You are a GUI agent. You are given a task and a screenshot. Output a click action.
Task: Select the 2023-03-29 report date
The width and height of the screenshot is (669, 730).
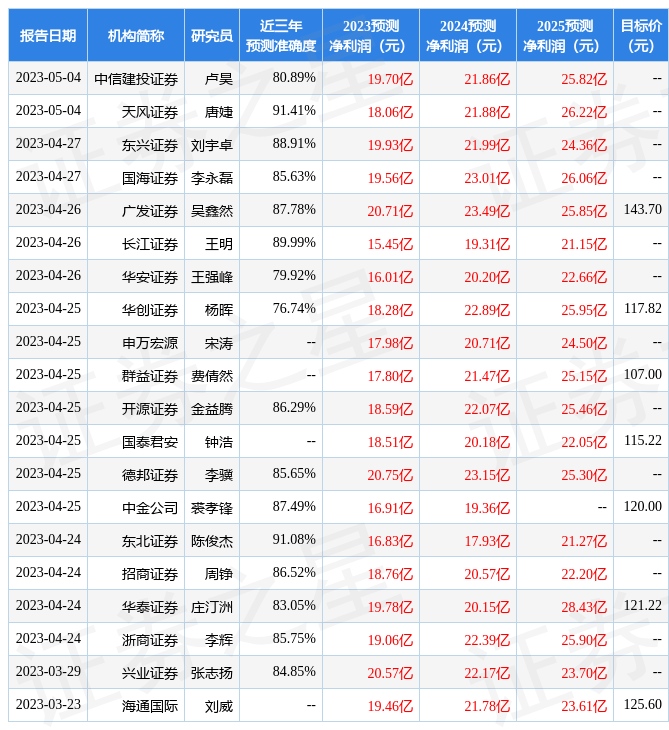point(48,672)
